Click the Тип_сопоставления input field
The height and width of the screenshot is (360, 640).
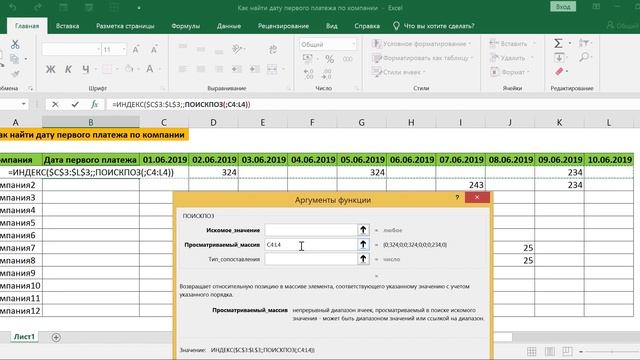click(311, 259)
